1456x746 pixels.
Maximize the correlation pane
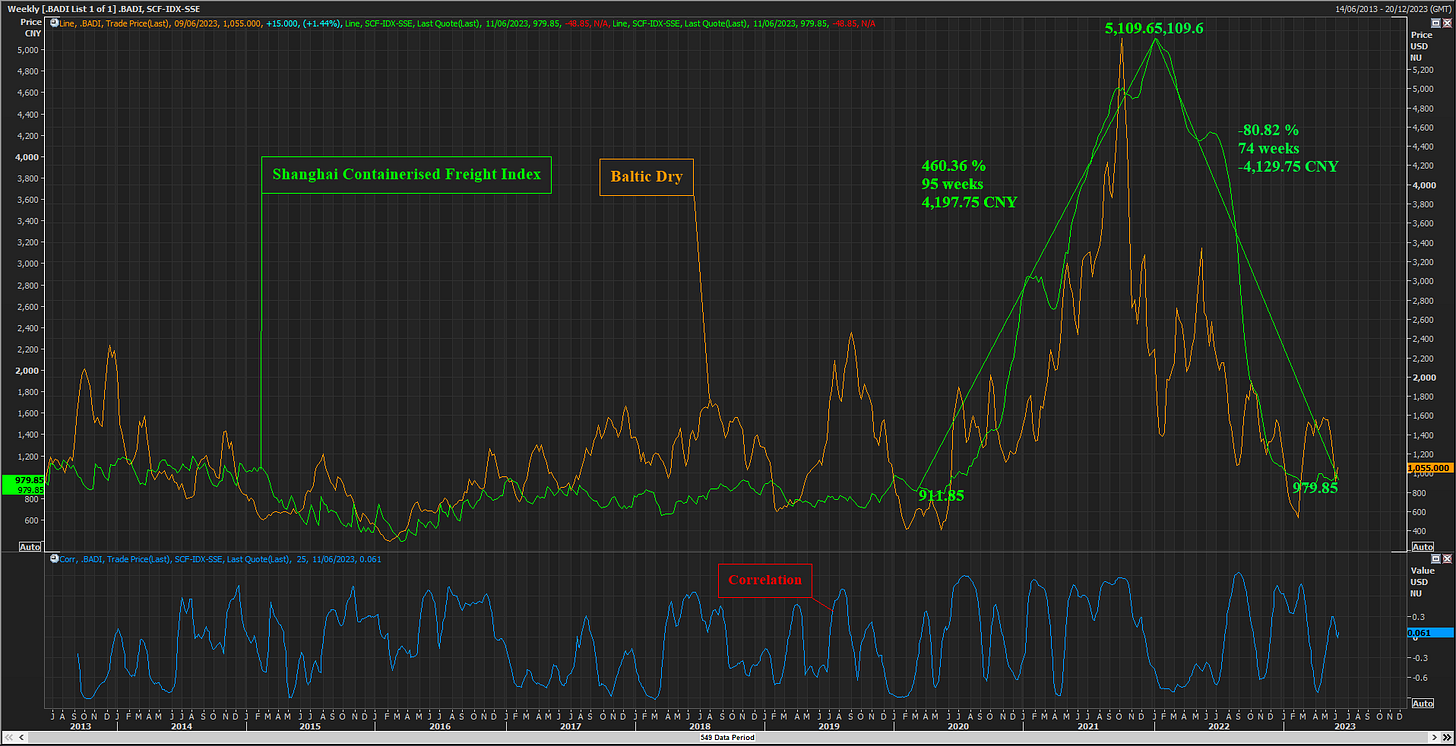pyautogui.click(x=1436, y=559)
